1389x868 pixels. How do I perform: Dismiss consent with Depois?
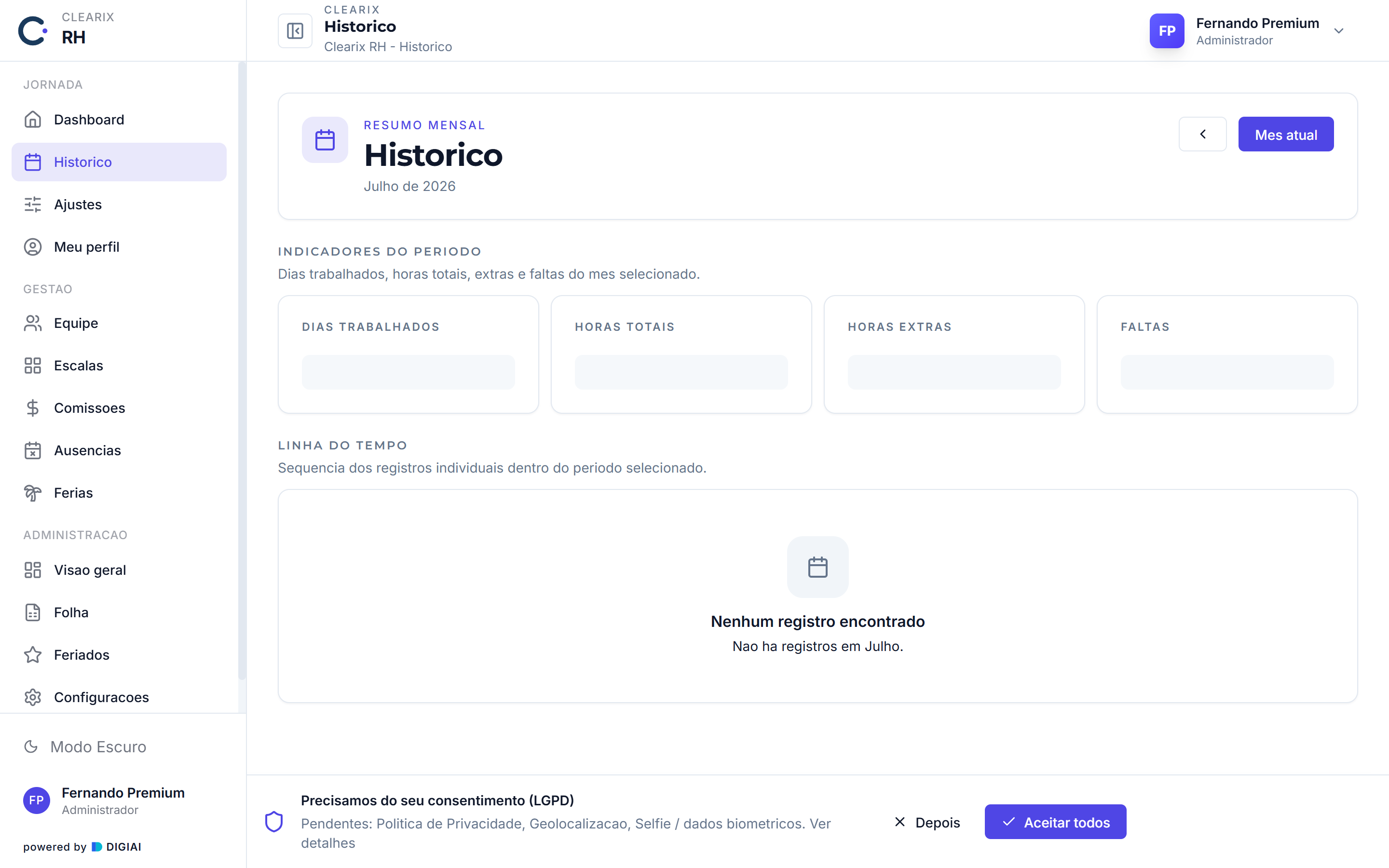927,822
